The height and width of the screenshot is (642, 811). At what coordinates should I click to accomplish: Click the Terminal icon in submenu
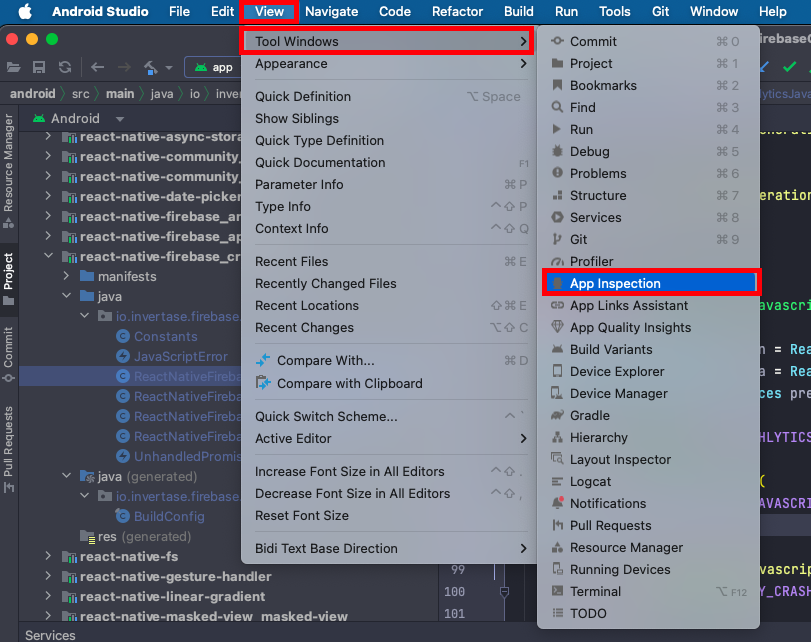coord(557,591)
